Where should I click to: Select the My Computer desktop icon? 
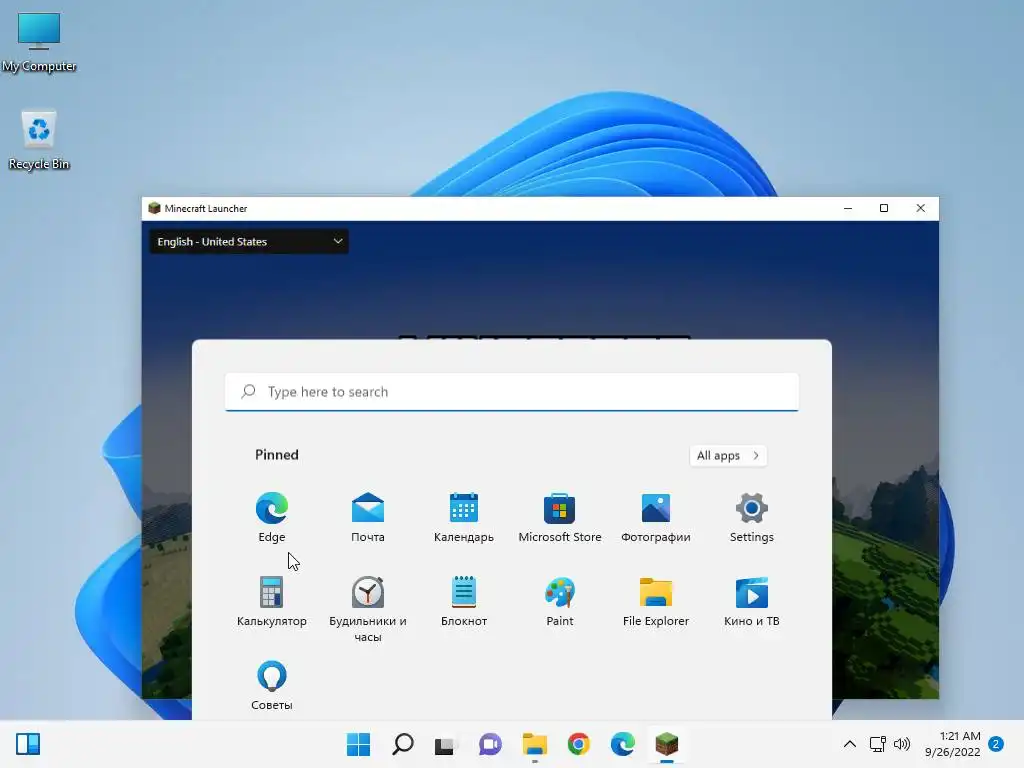tap(39, 42)
